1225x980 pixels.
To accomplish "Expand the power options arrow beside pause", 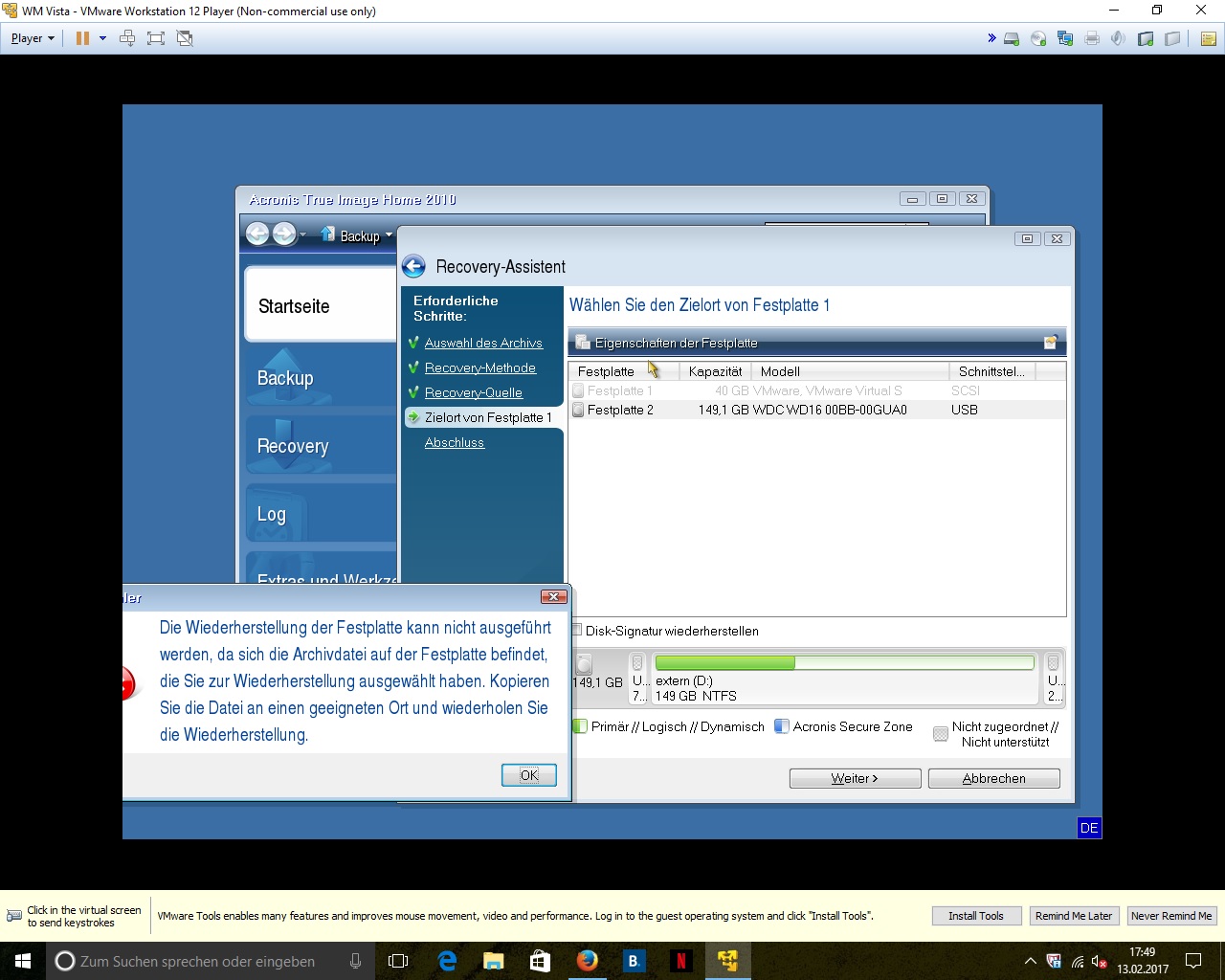I will point(102,38).
